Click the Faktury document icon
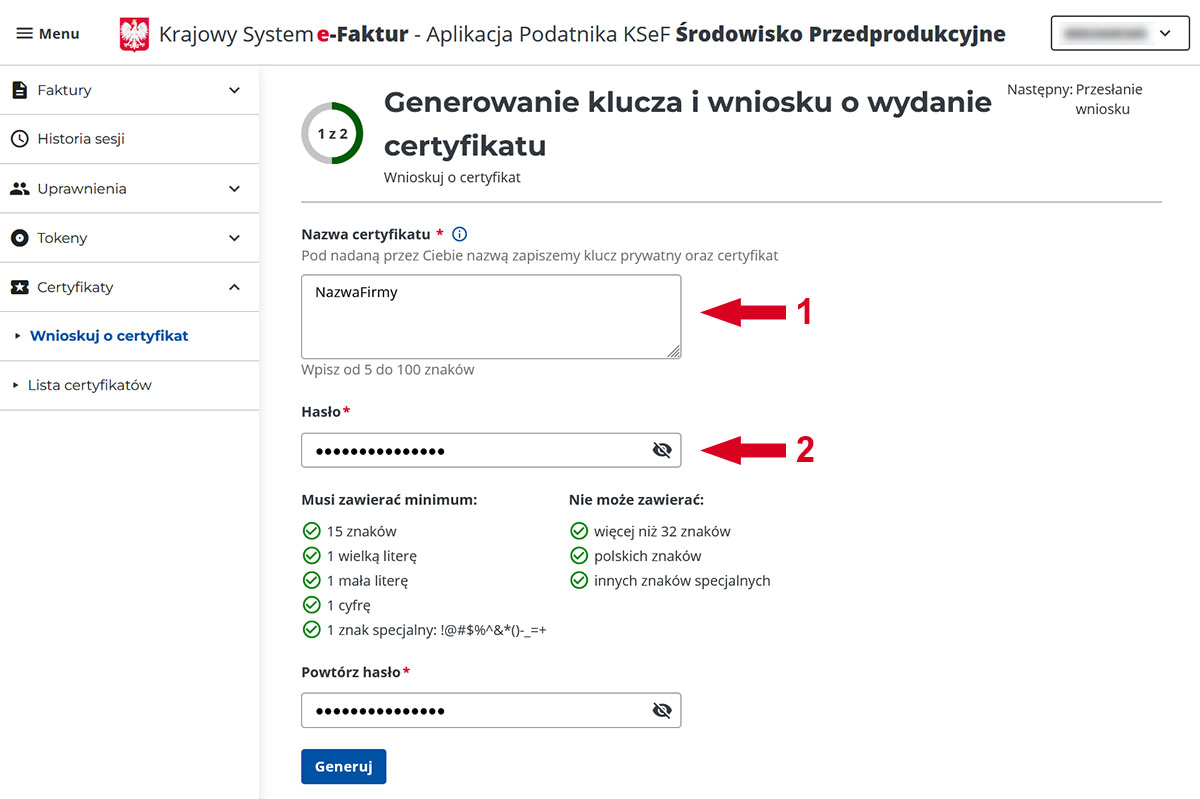This screenshot has height=799, width=1200. (x=19, y=90)
